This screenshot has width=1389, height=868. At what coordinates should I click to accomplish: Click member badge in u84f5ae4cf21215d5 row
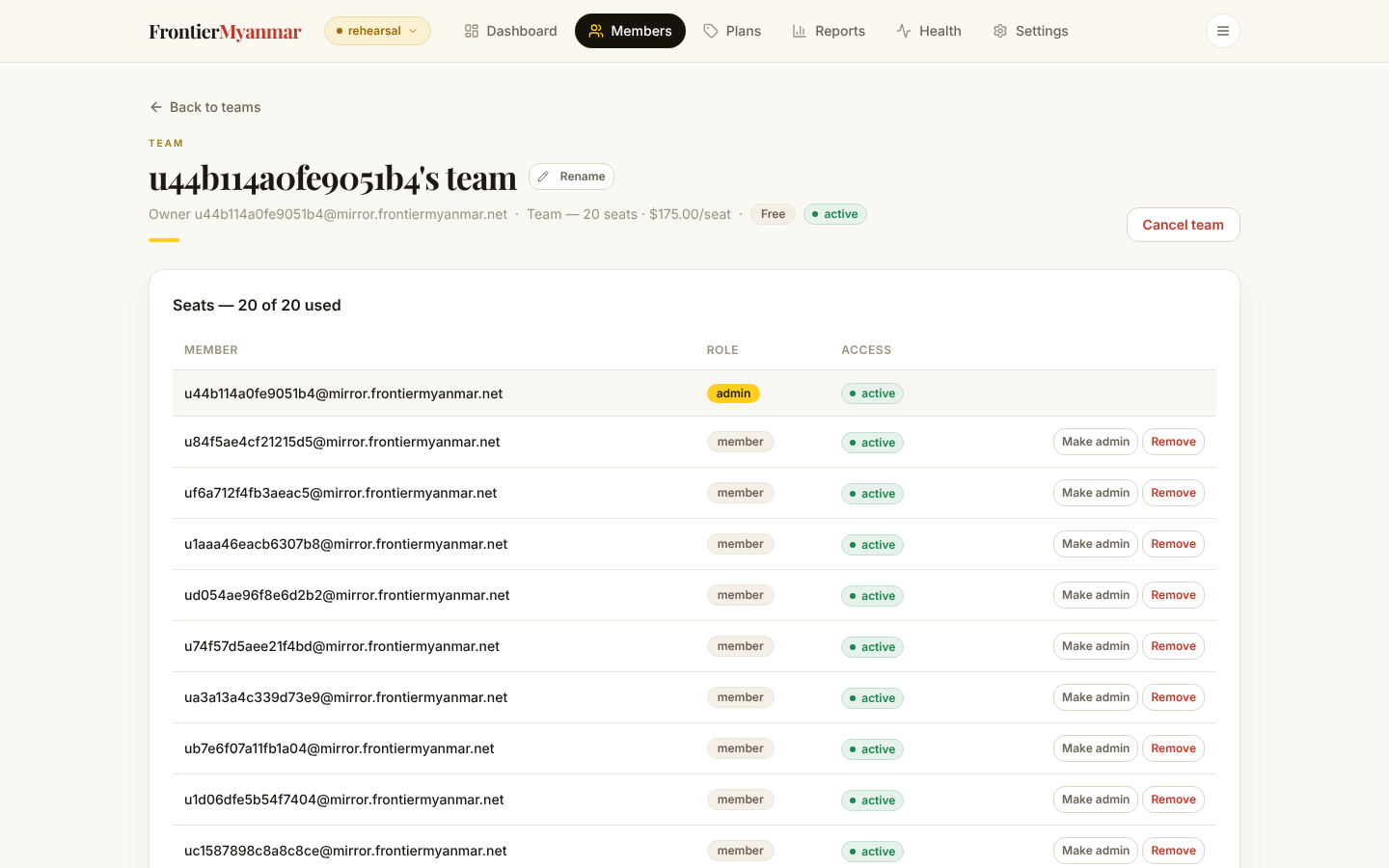(741, 442)
